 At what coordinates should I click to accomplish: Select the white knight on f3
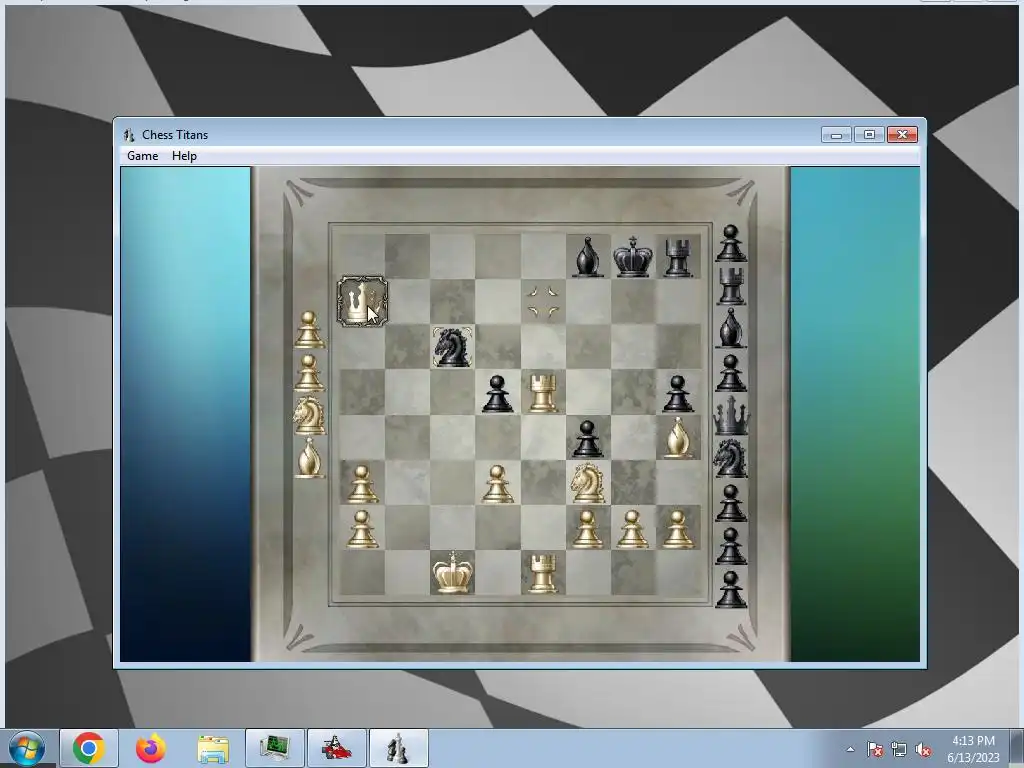click(587, 483)
